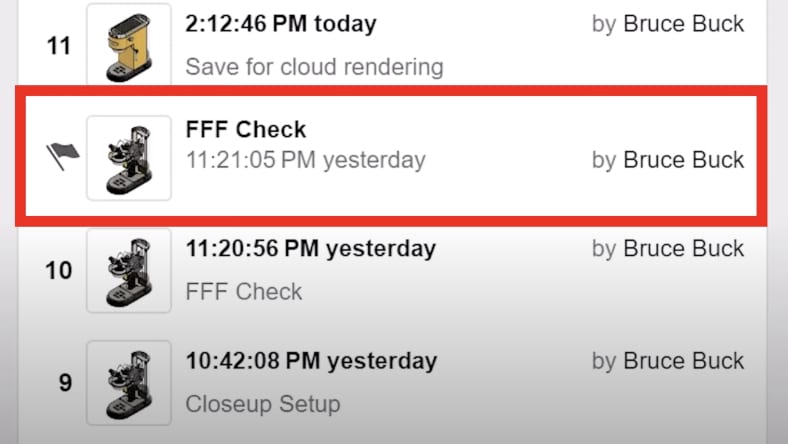
Task: Click the version 10 model thumbnail
Action: coord(128,270)
